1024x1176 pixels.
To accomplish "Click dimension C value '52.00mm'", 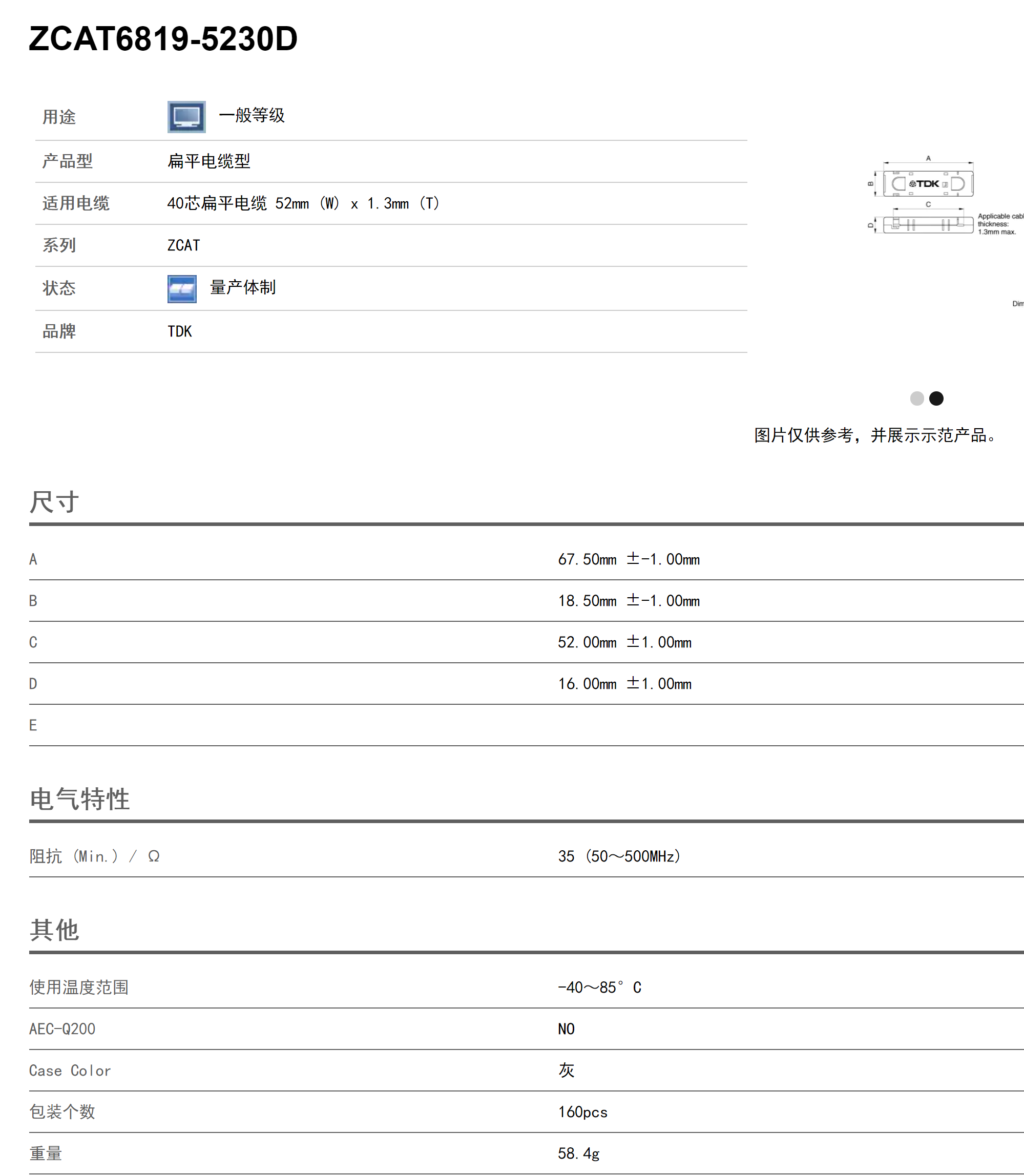I will 624,642.
